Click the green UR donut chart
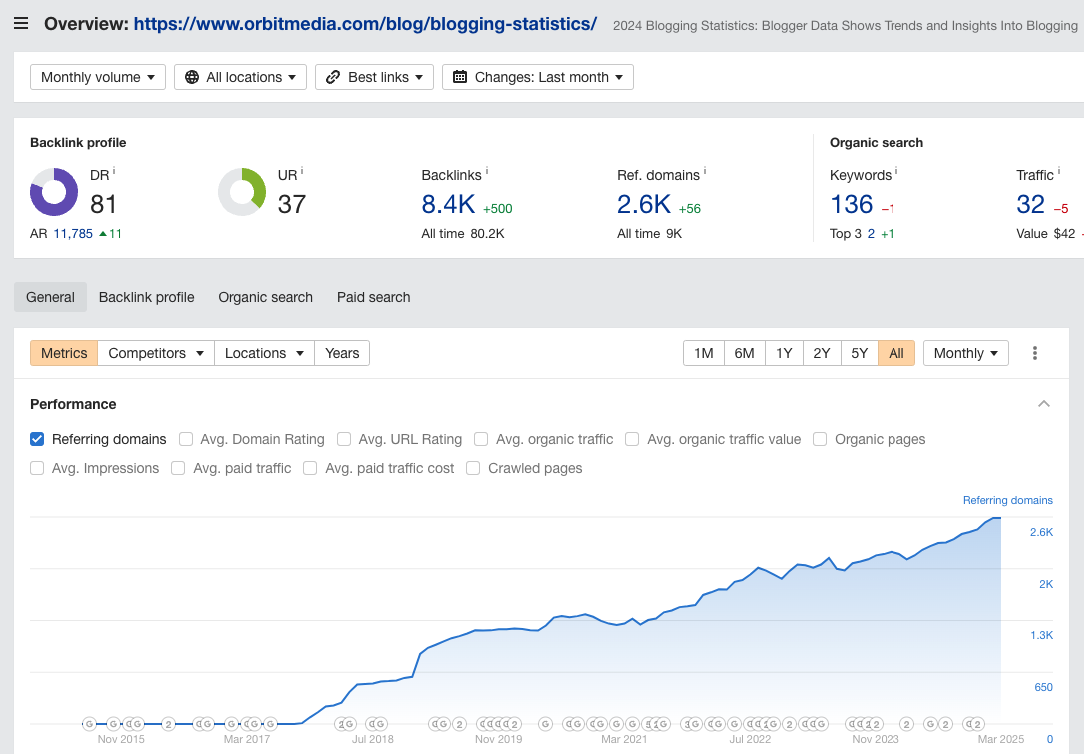 pyautogui.click(x=242, y=192)
